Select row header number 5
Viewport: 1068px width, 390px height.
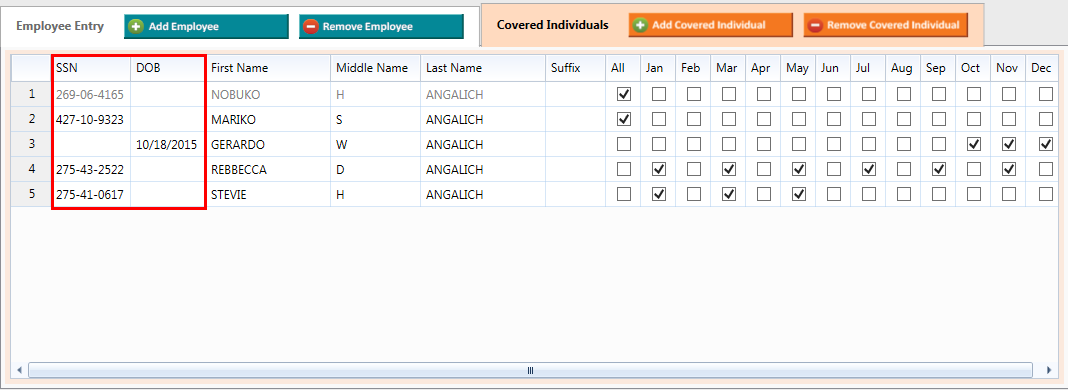coord(32,195)
